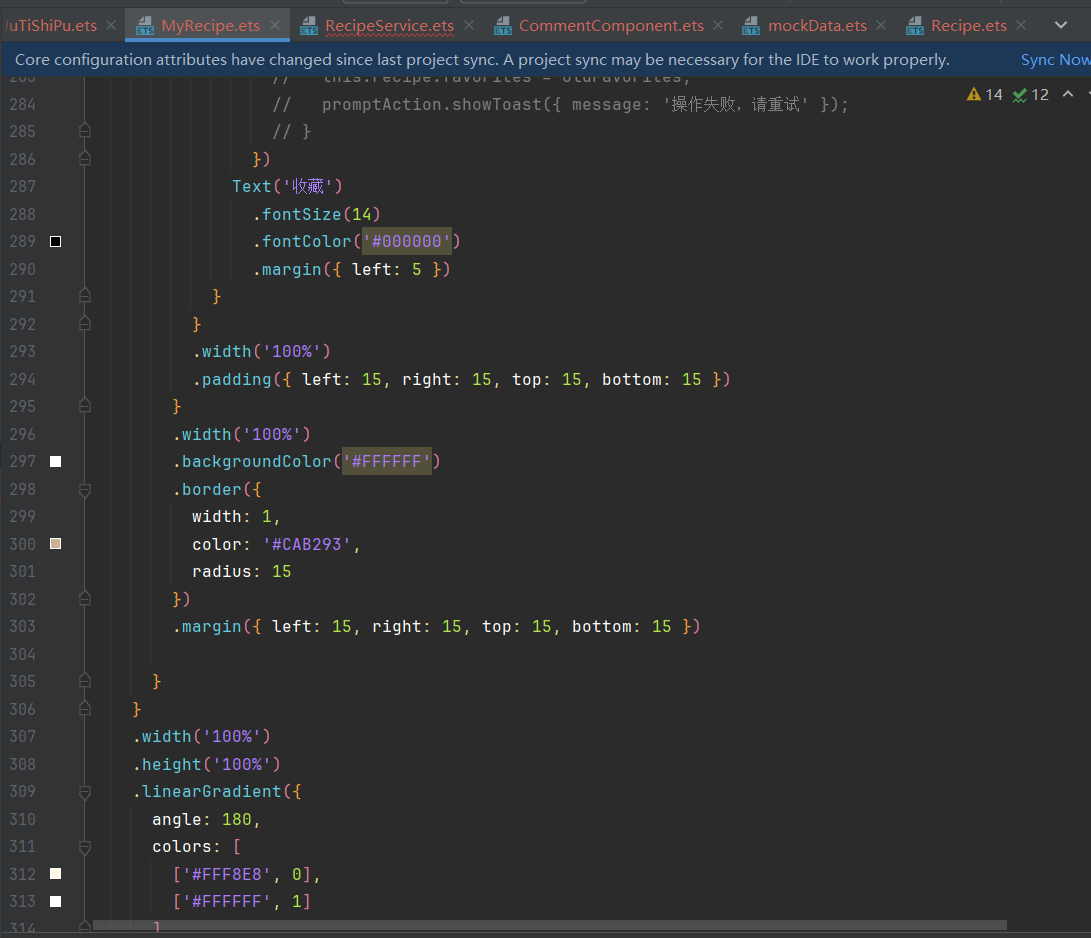This screenshot has width=1091, height=938.
Task: Close the CommentComponent.ets tab
Action: [718, 26]
